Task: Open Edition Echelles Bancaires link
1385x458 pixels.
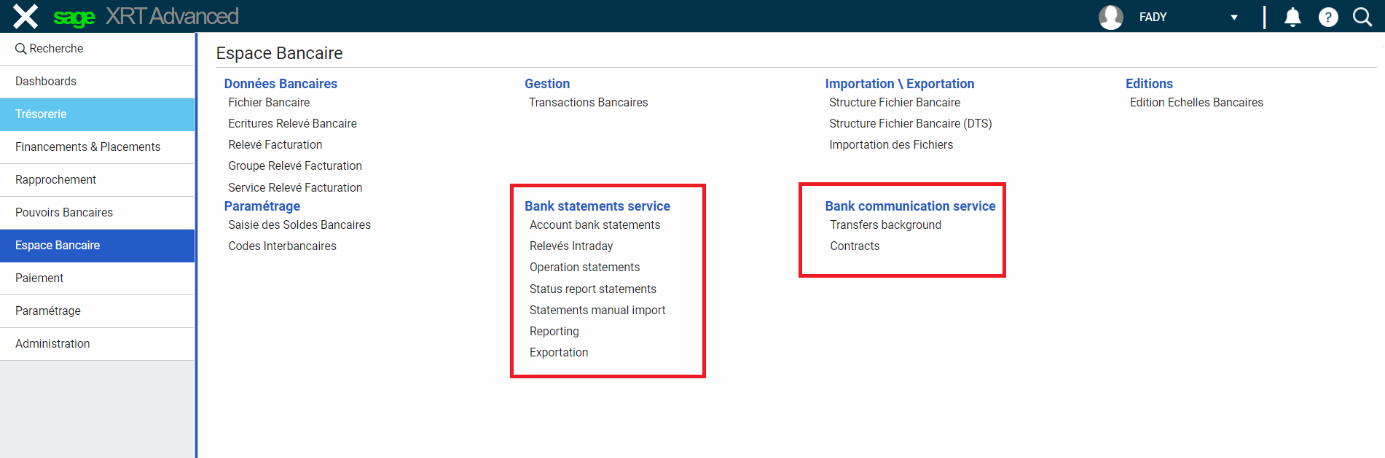Action: pyautogui.click(x=1196, y=102)
